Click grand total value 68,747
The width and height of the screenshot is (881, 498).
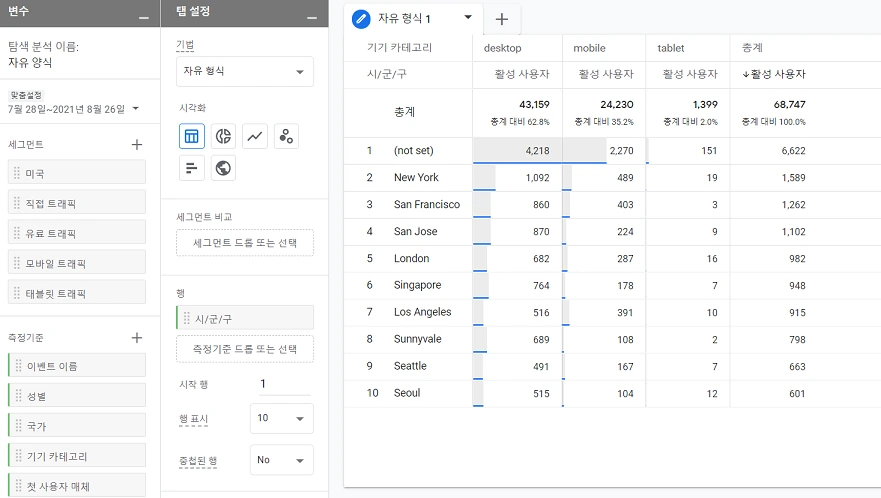pyautogui.click(x=789, y=105)
